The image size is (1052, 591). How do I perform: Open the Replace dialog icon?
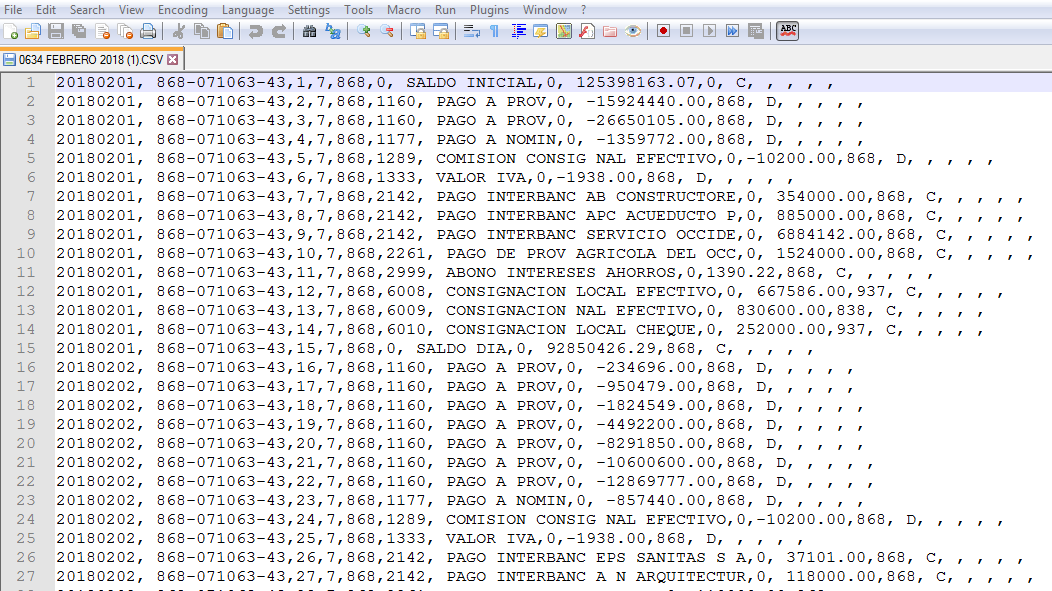click(x=332, y=31)
